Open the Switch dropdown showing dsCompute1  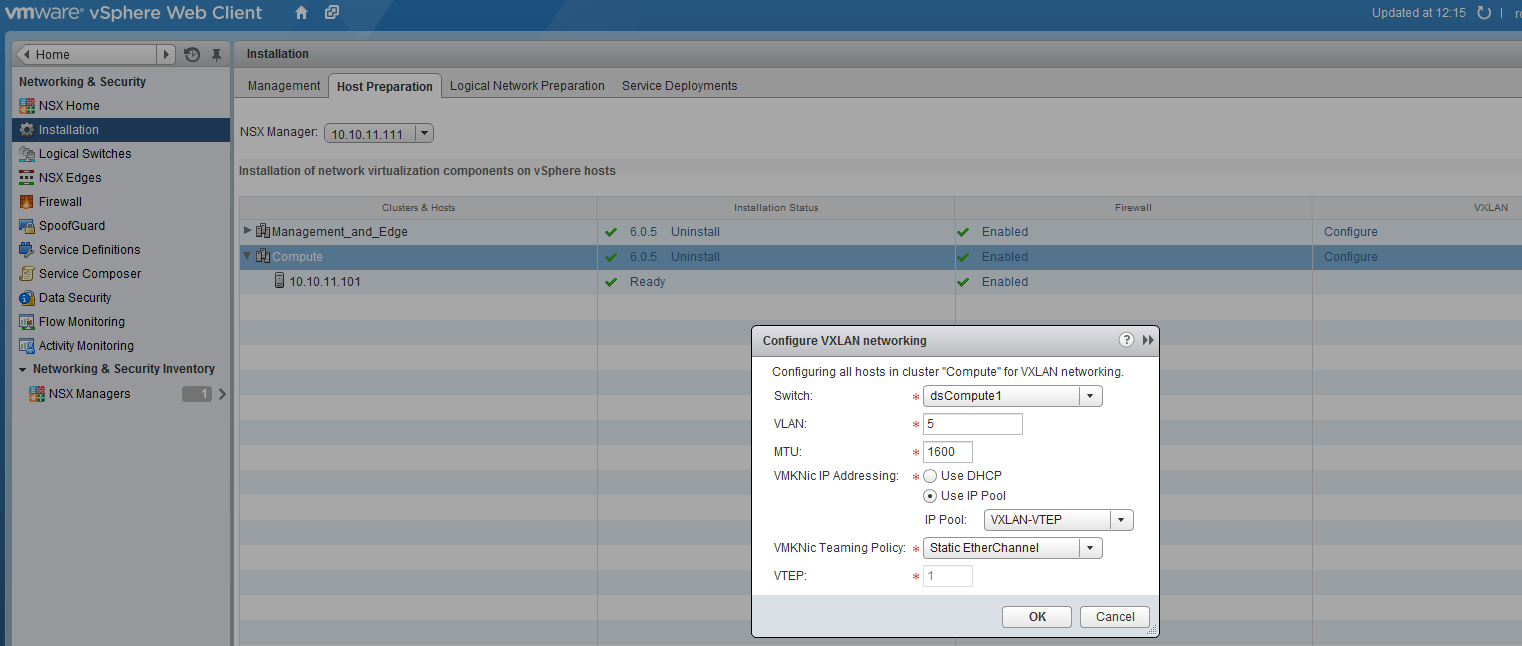pos(1090,396)
